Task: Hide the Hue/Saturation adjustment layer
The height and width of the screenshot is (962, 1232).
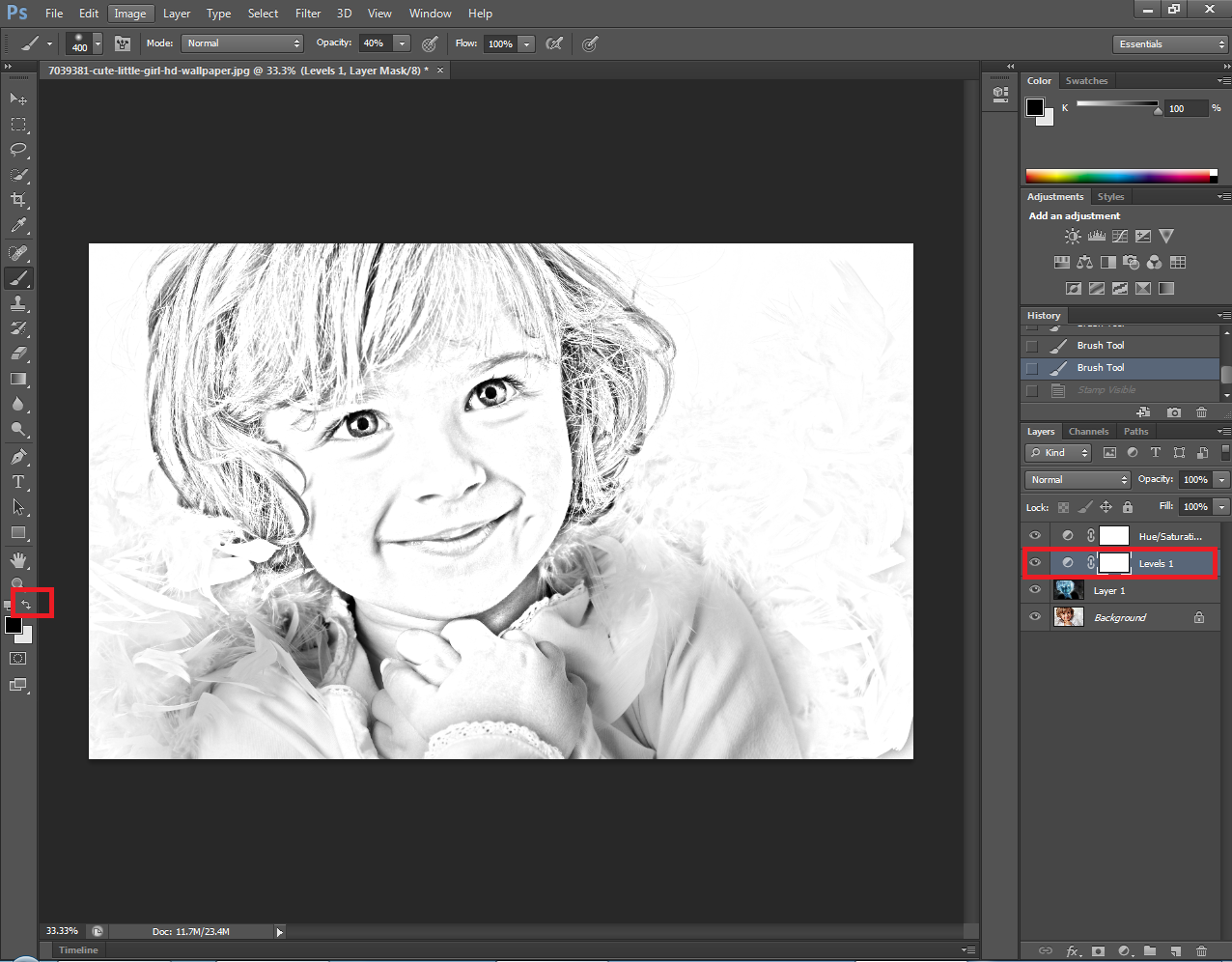Action: pos(1035,536)
